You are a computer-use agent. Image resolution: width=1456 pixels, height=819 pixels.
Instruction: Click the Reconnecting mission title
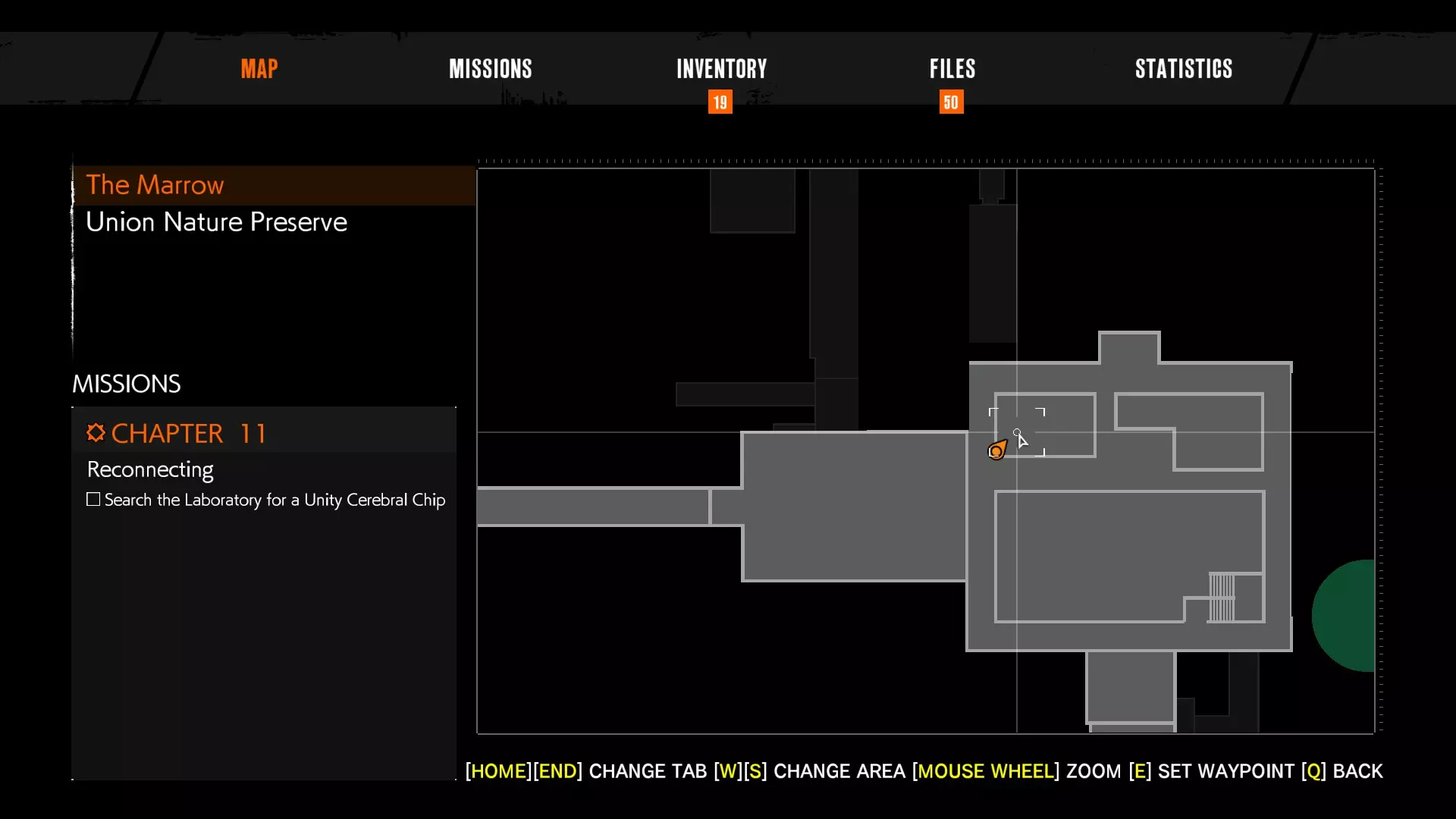pyautogui.click(x=150, y=469)
